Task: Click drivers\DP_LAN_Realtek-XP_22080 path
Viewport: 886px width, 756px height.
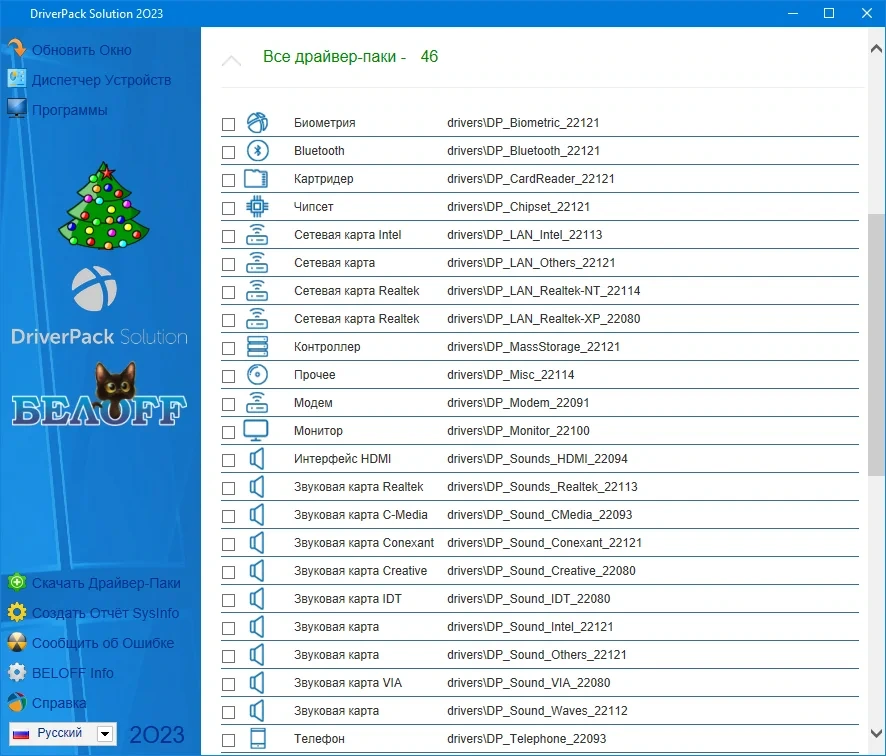Action: [x=544, y=319]
